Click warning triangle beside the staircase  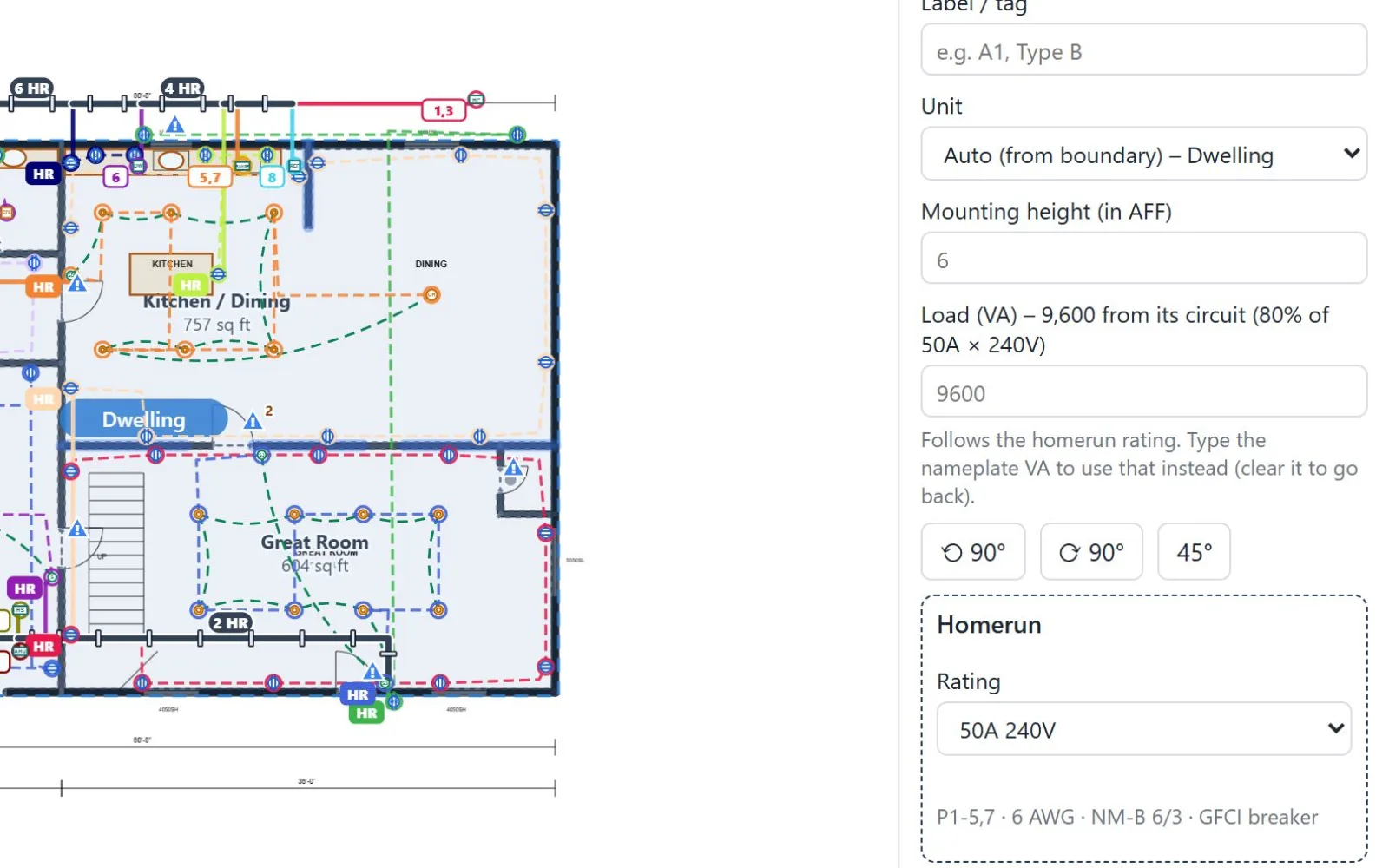pos(77,528)
